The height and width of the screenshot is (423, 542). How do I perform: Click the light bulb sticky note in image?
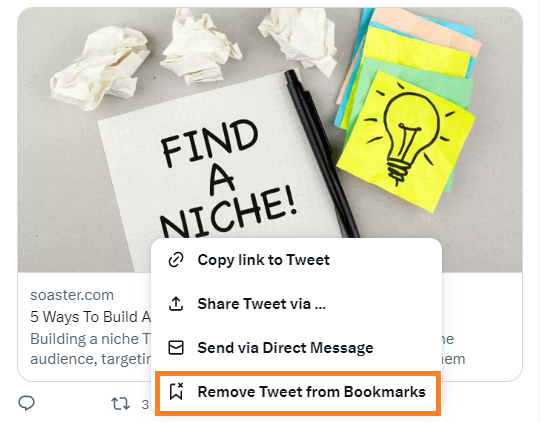pos(406,140)
